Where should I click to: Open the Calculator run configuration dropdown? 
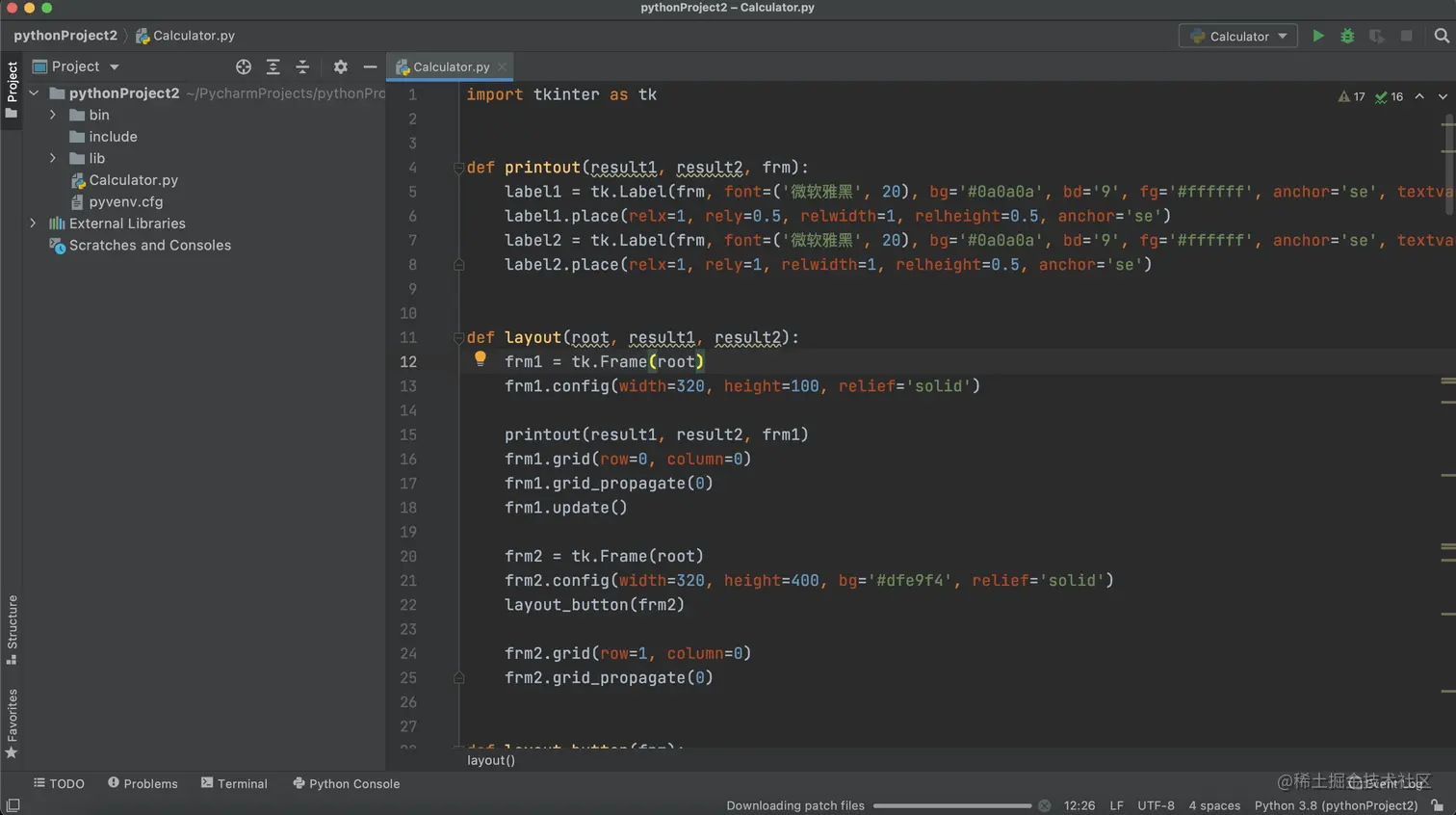click(1238, 36)
